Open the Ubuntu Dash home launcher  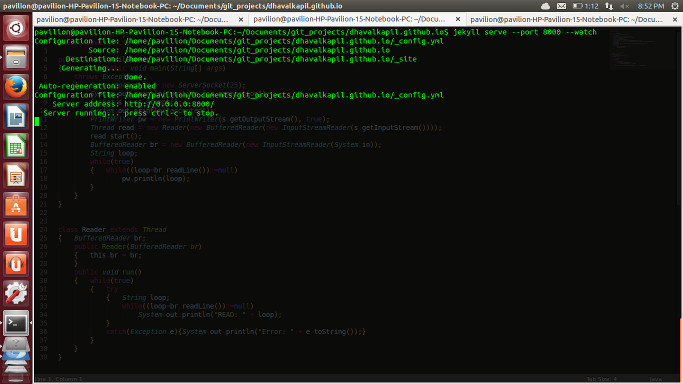tap(16, 28)
